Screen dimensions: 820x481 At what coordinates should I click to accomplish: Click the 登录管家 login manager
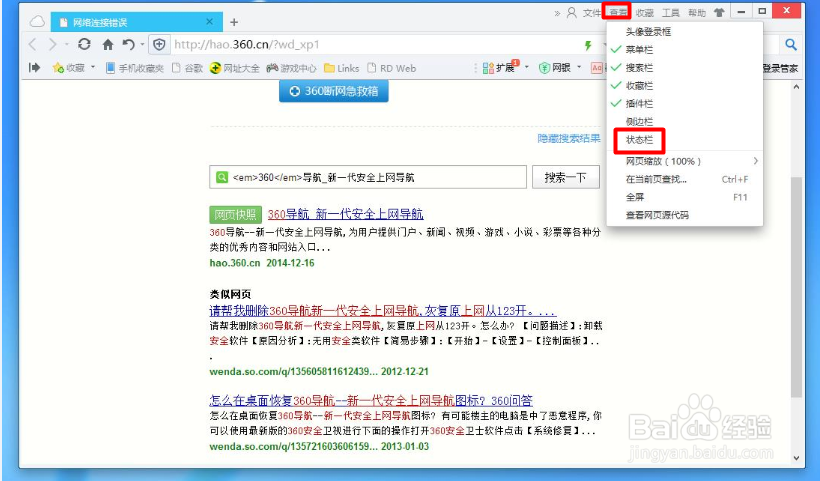coord(780,68)
